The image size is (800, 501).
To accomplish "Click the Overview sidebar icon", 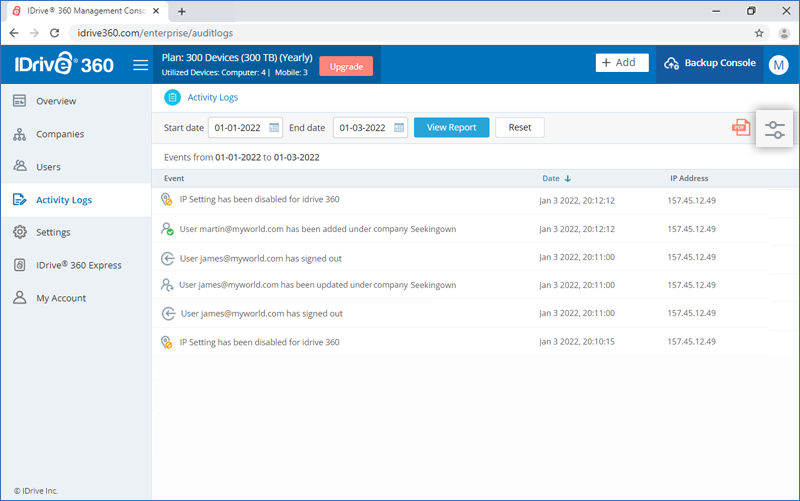I will 19,101.
